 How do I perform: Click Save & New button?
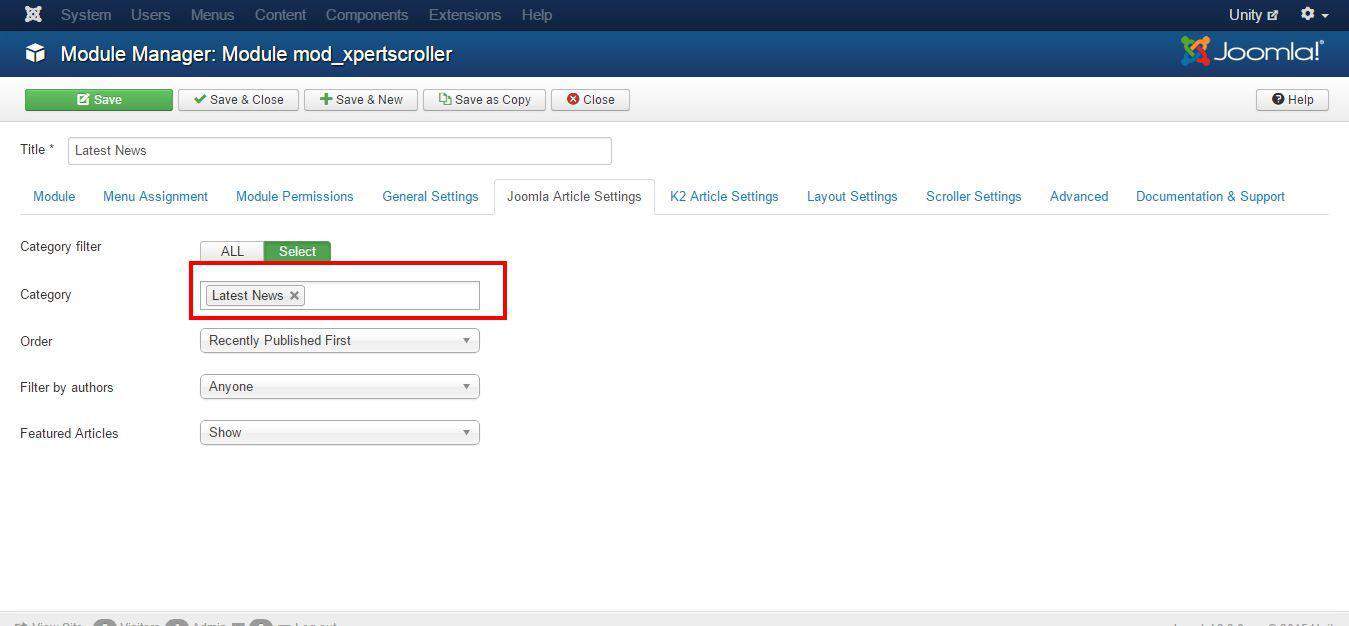tap(361, 100)
